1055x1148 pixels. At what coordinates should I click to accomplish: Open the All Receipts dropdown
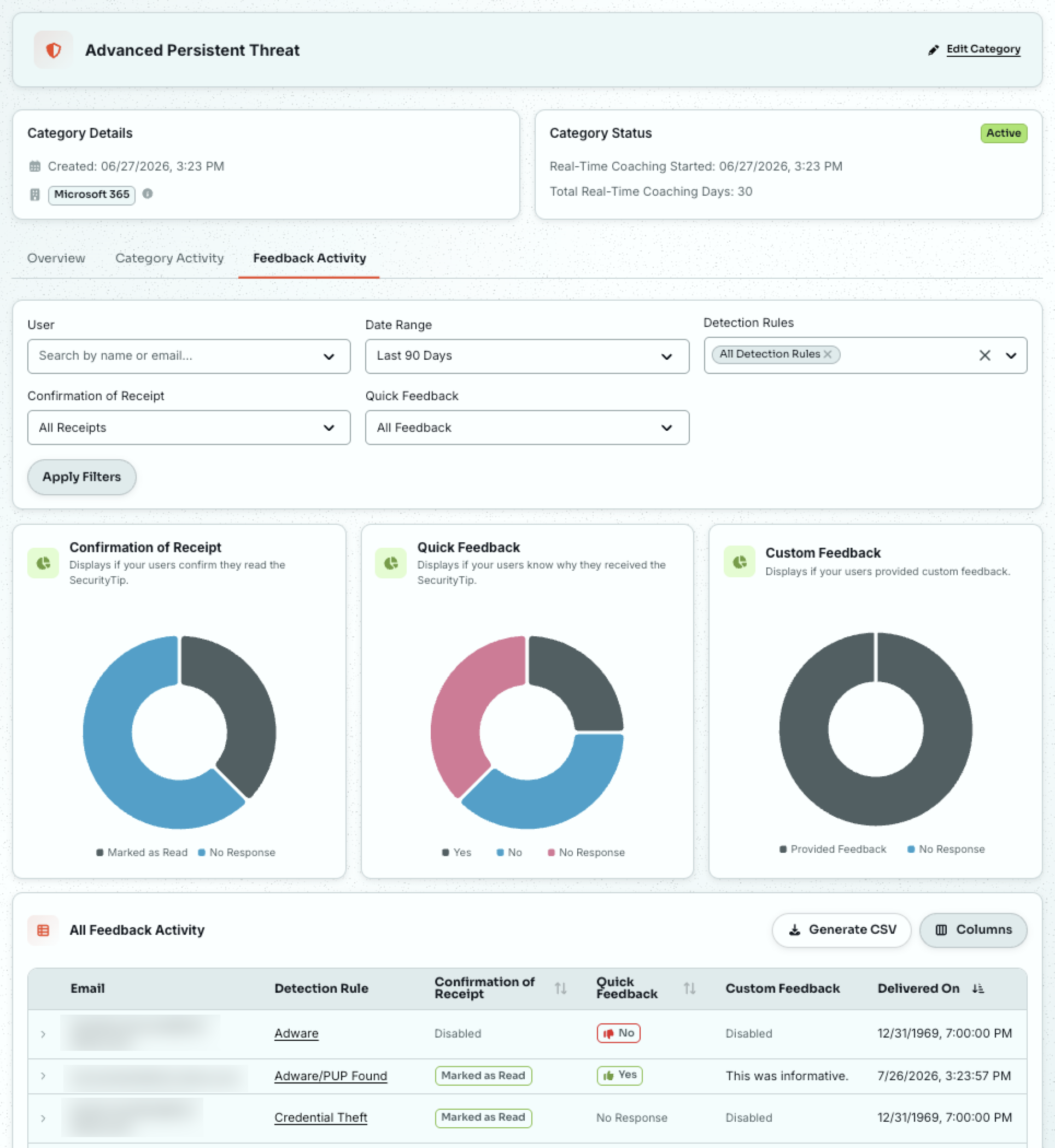(189, 427)
